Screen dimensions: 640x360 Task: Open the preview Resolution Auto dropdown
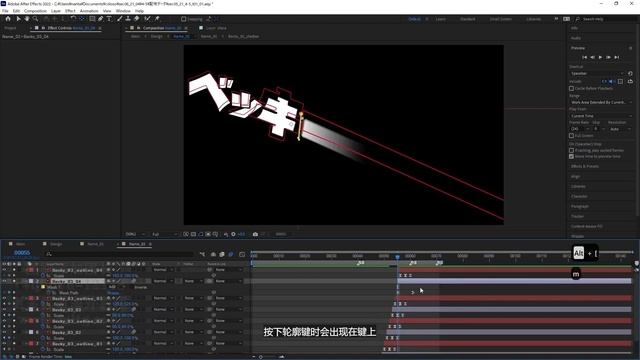tap(620, 129)
